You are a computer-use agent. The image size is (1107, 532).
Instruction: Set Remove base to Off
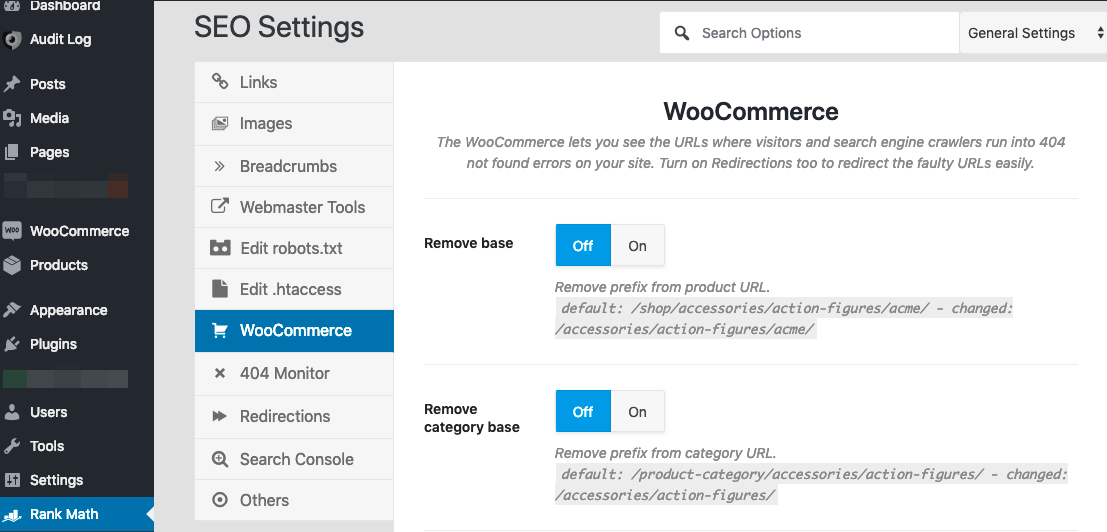(x=583, y=246)
